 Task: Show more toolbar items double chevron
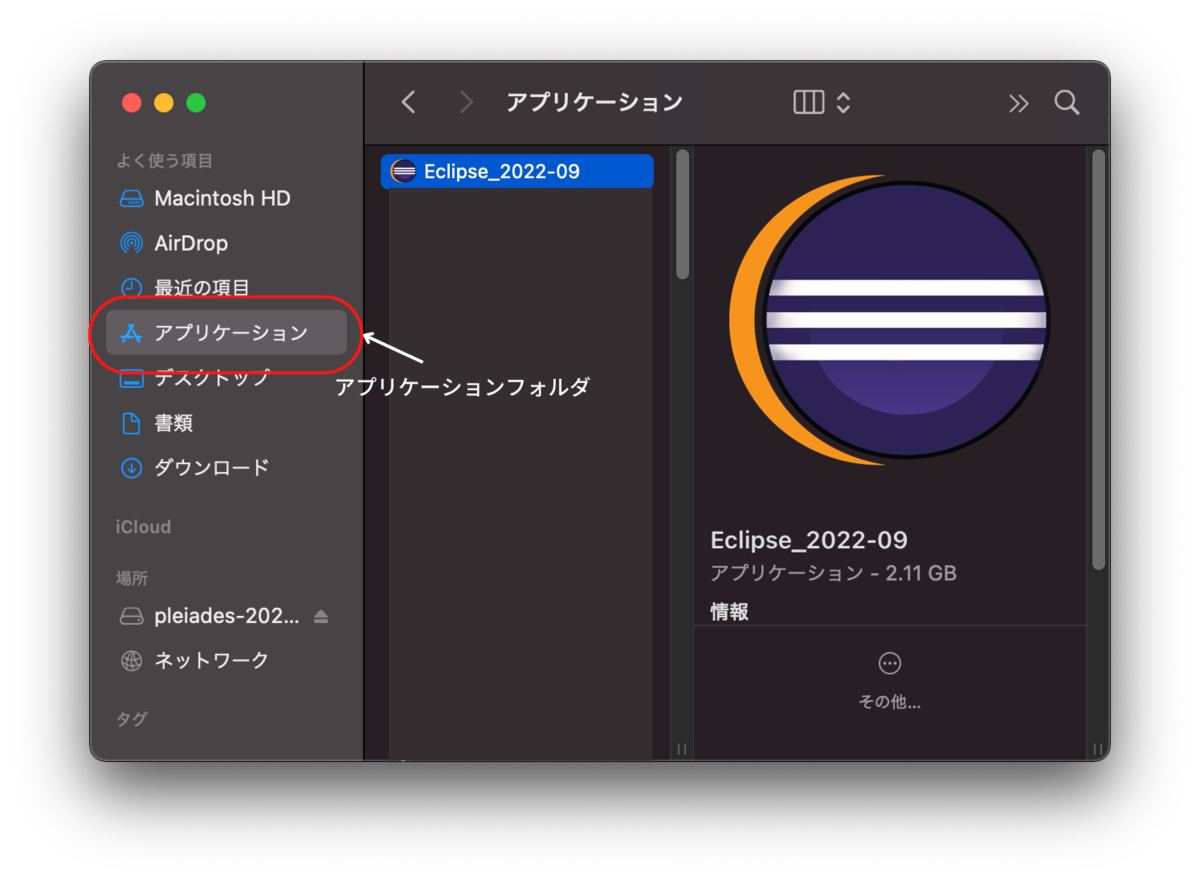[x=1018, y=103]
